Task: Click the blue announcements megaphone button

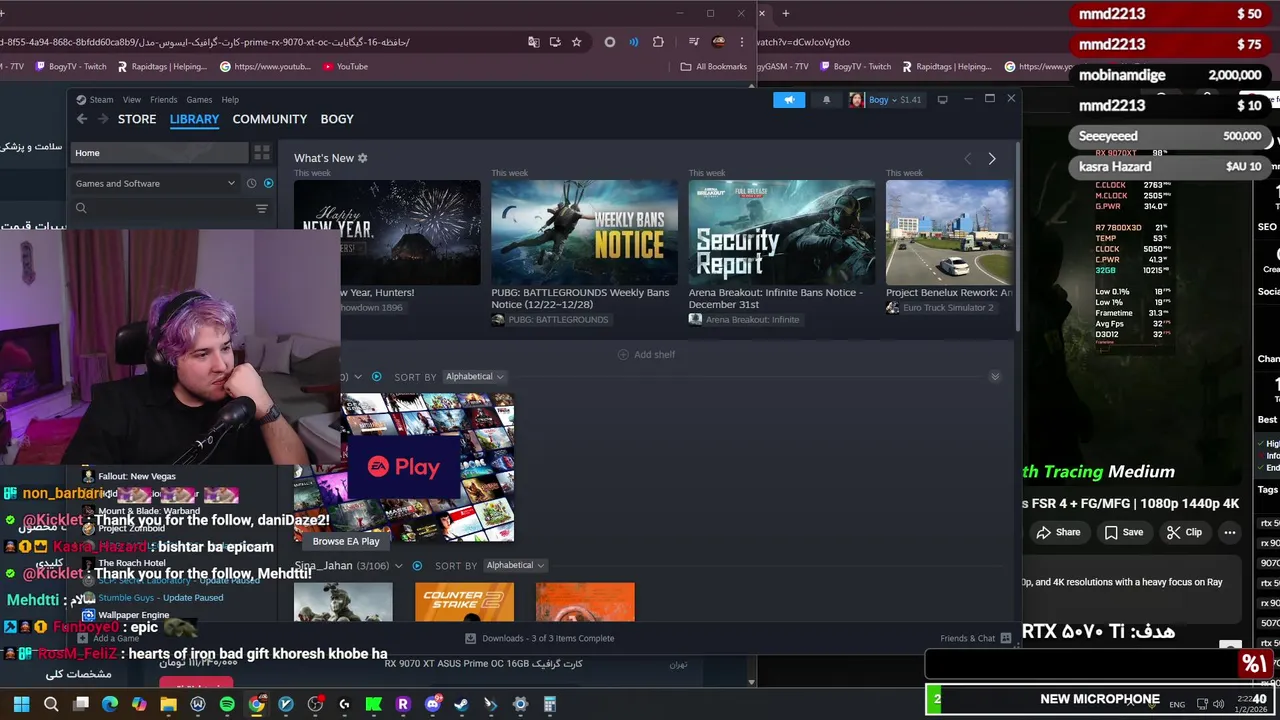Action: [x=789, y=100]
